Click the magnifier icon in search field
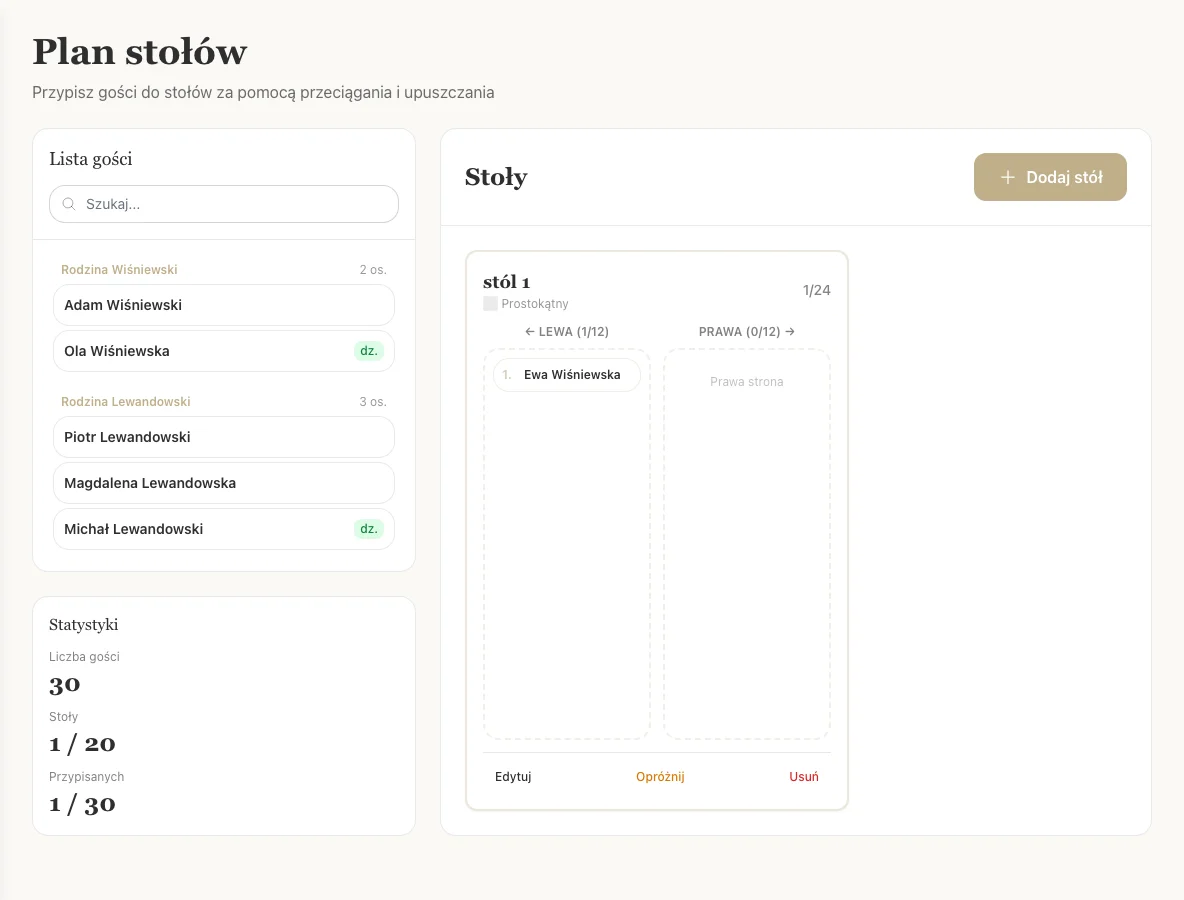The width and height of the screenshot is (1184, 900). 69,204
